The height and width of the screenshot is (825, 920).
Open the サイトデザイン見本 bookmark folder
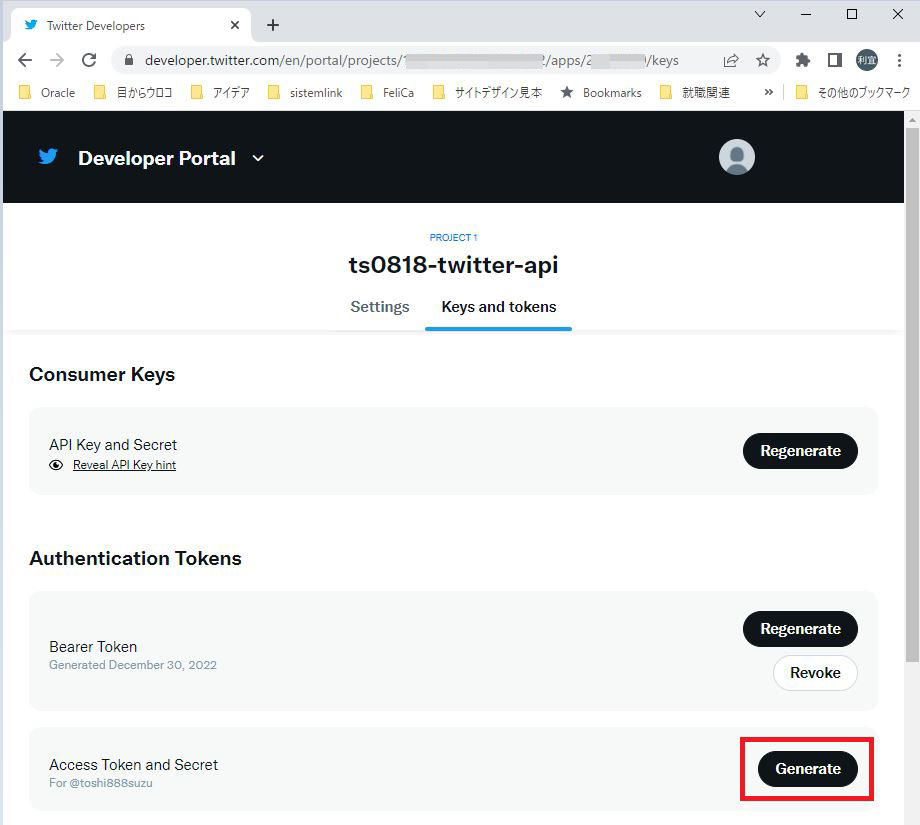click(488, 92)
